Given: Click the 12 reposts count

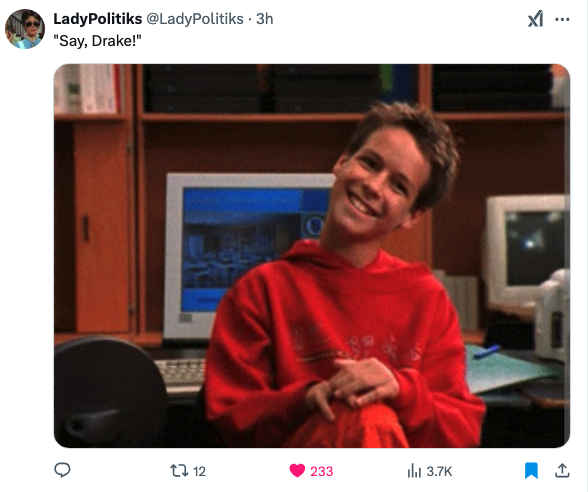Looking at the screenshot, I should (199, 471).
